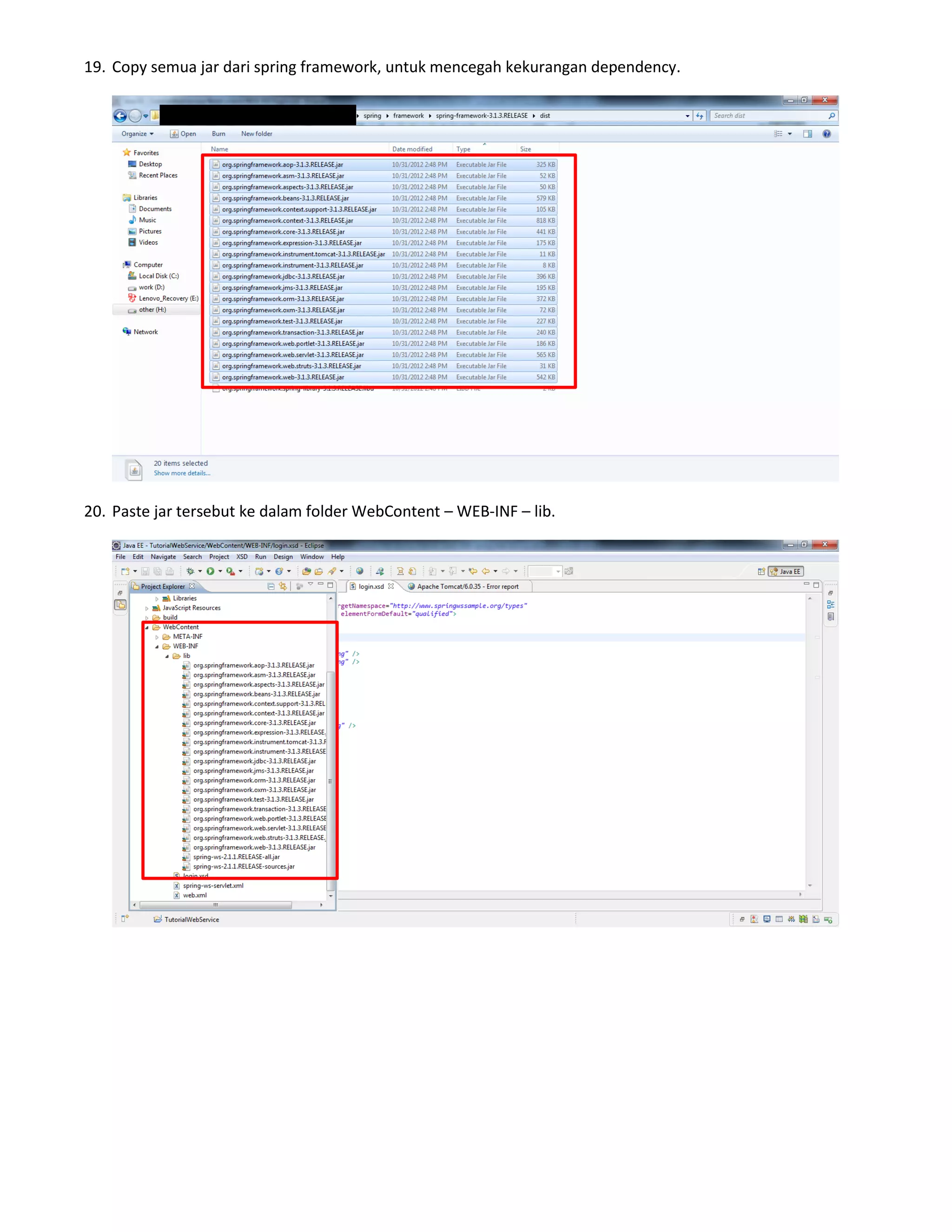The width and height of the screenshot is (952, 1232).
Task: Click the Restore icon on Eclipse left trim
Action: coord(119,593)
